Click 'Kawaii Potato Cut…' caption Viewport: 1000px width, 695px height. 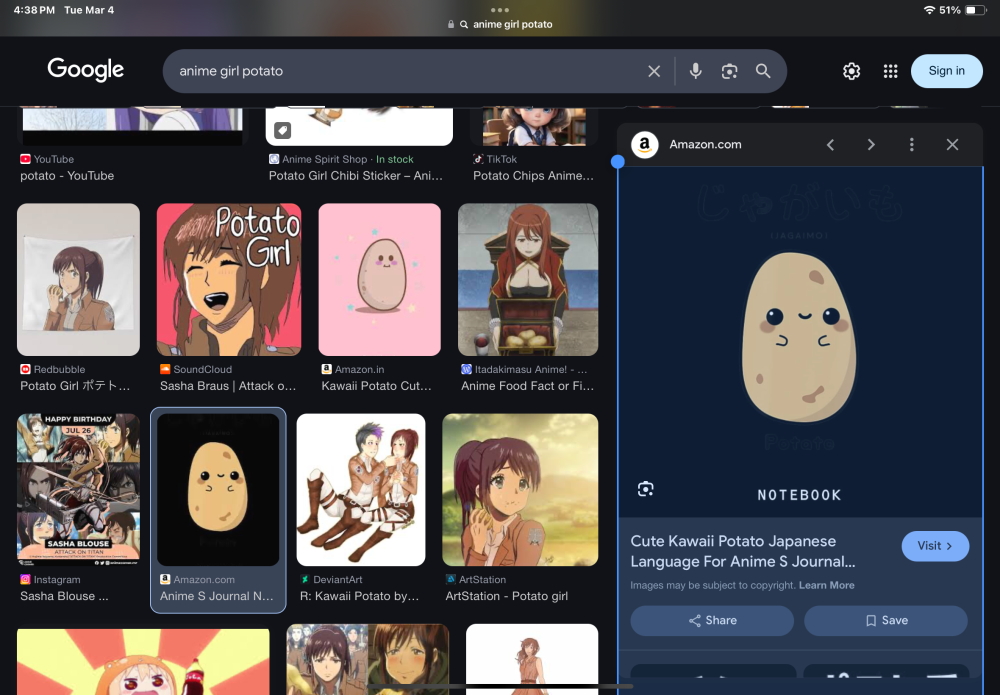coord(376,386)
